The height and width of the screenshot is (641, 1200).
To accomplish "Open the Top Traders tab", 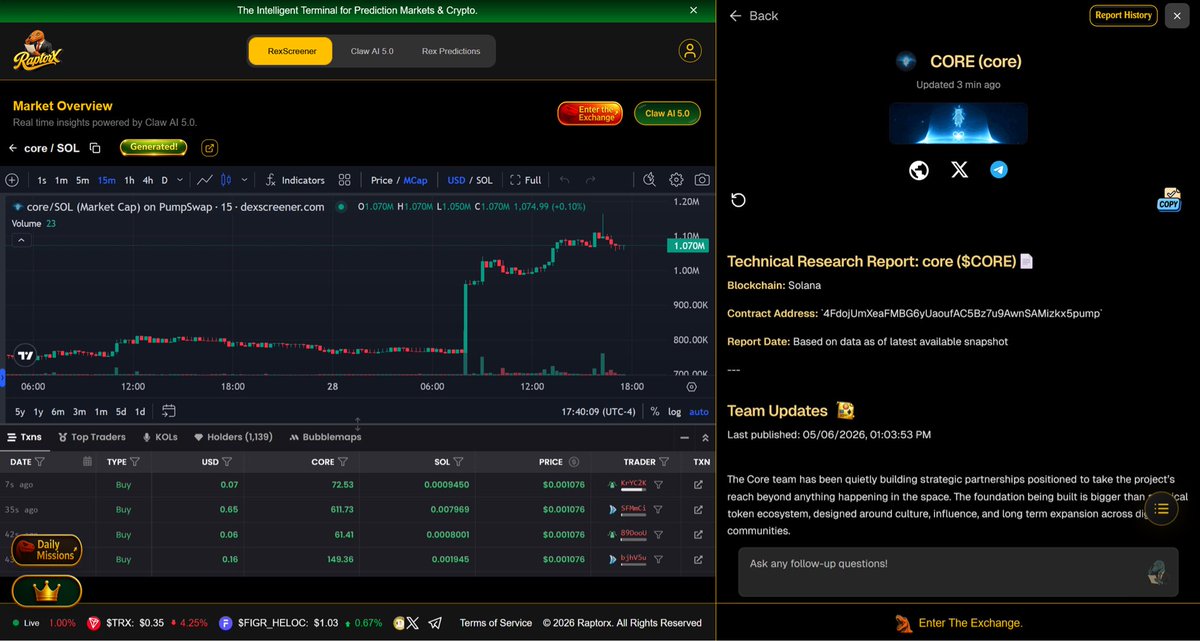I will 91,437.
